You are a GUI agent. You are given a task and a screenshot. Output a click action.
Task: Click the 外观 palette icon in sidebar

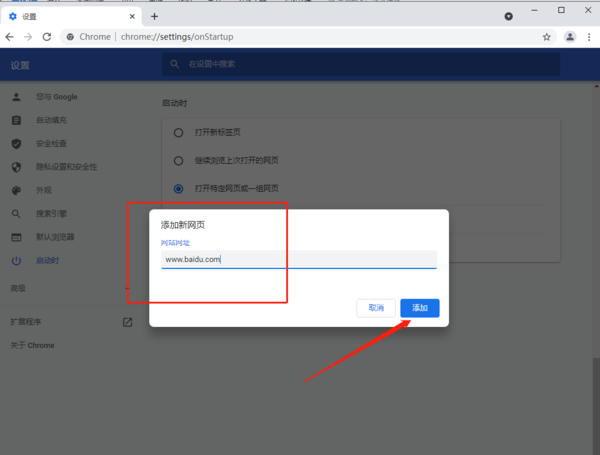[16, 190]
